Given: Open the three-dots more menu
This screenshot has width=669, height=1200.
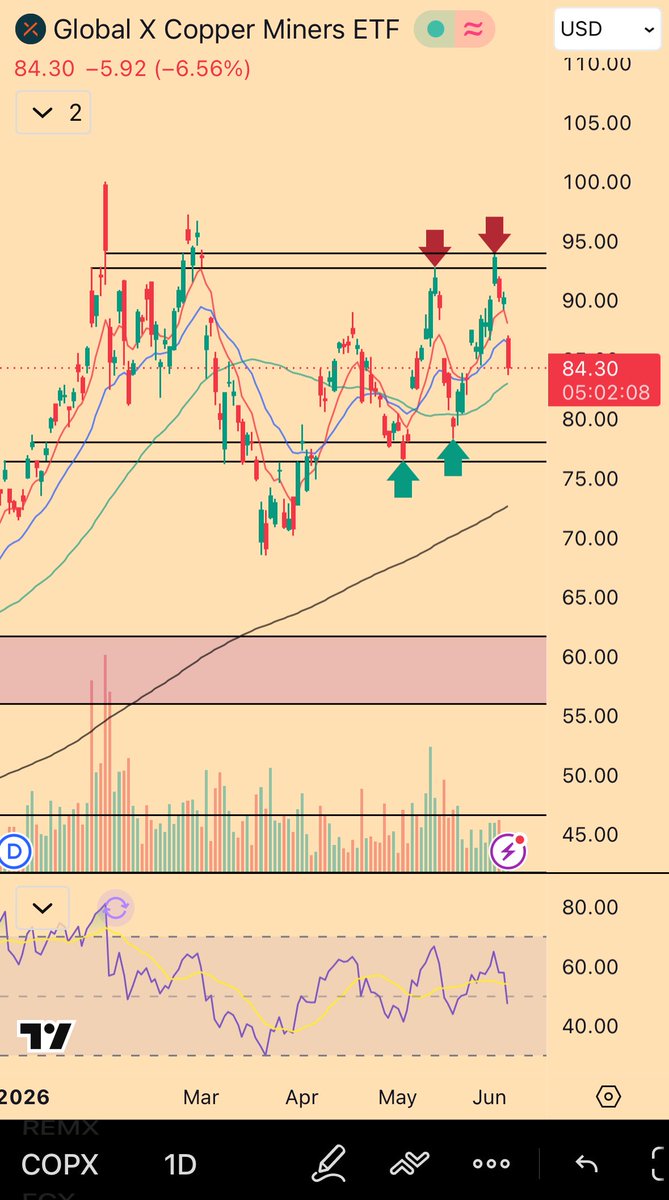Looking at the screenshot, I should point(491,1165).
